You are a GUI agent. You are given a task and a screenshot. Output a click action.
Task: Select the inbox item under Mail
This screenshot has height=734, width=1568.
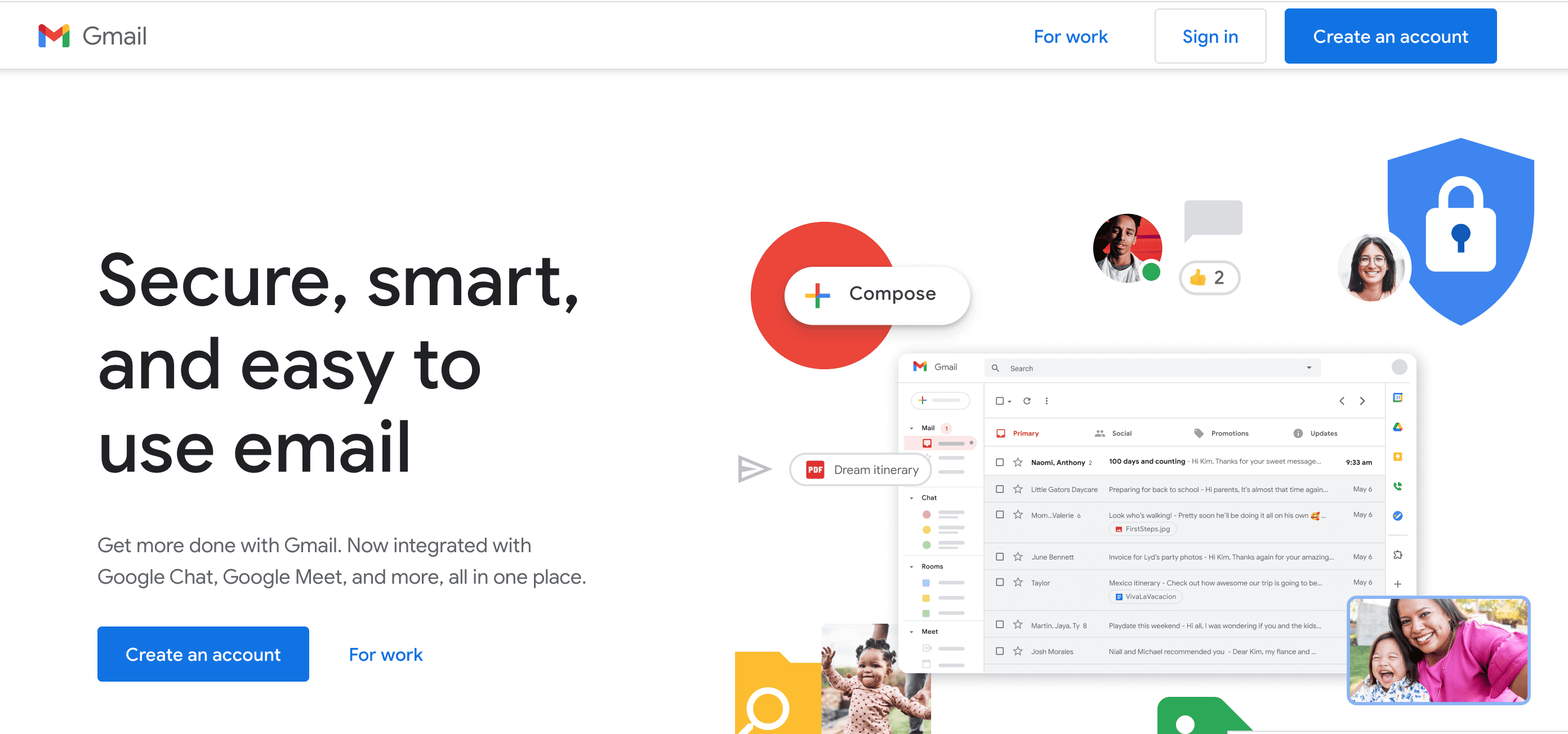click(x=941, y=444)
